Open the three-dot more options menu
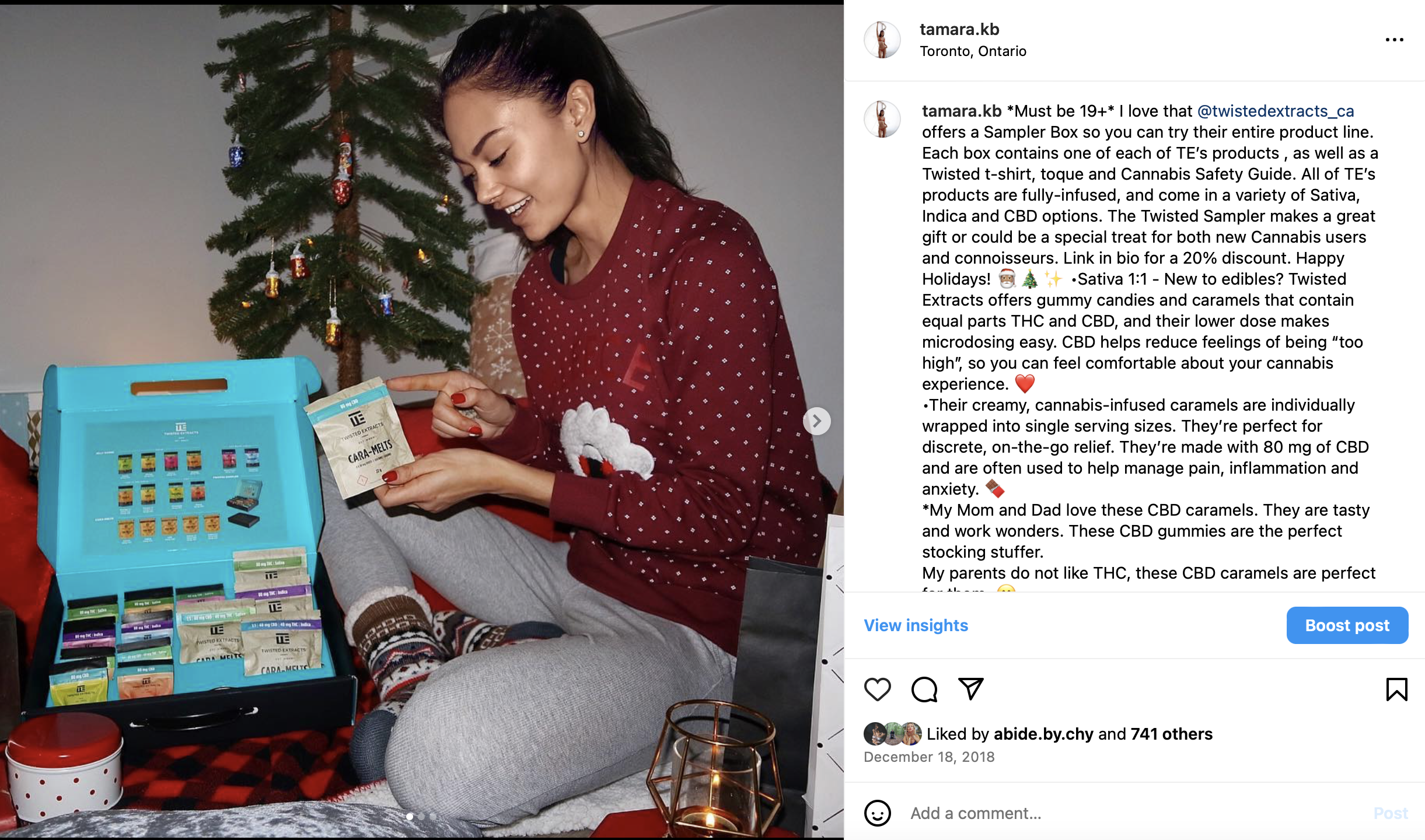Screen dimensions: 1425x840 point(1394,40)
